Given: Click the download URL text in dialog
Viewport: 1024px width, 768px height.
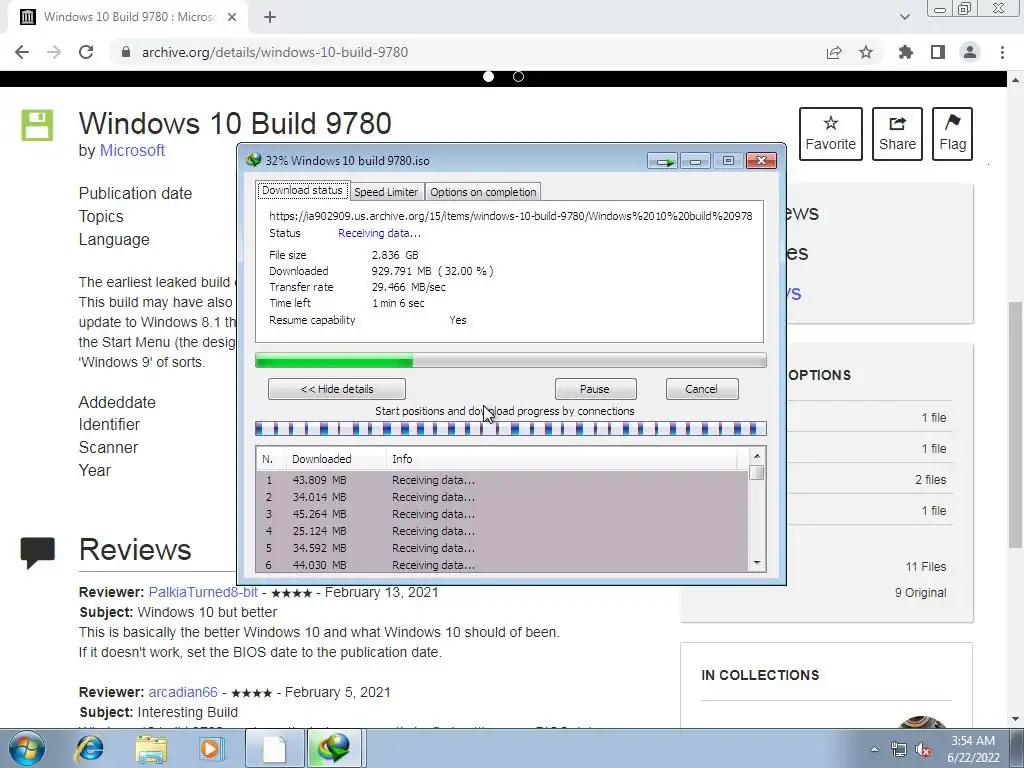Looking at the screenshot, I should [x=511, y=216].
